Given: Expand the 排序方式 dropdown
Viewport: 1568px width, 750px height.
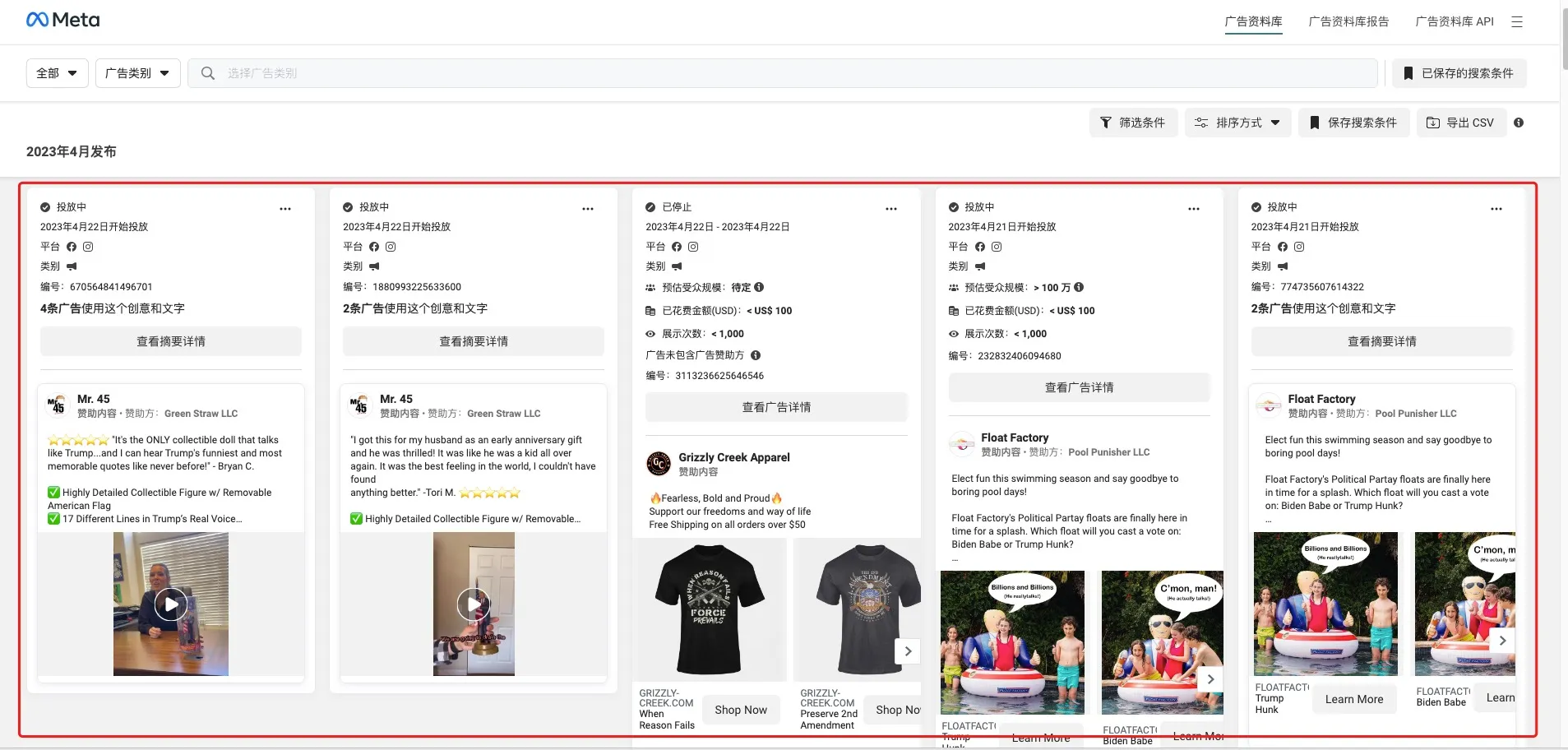Looking at the screenshot, I should pyautogui.click(x=1237, y=123).
